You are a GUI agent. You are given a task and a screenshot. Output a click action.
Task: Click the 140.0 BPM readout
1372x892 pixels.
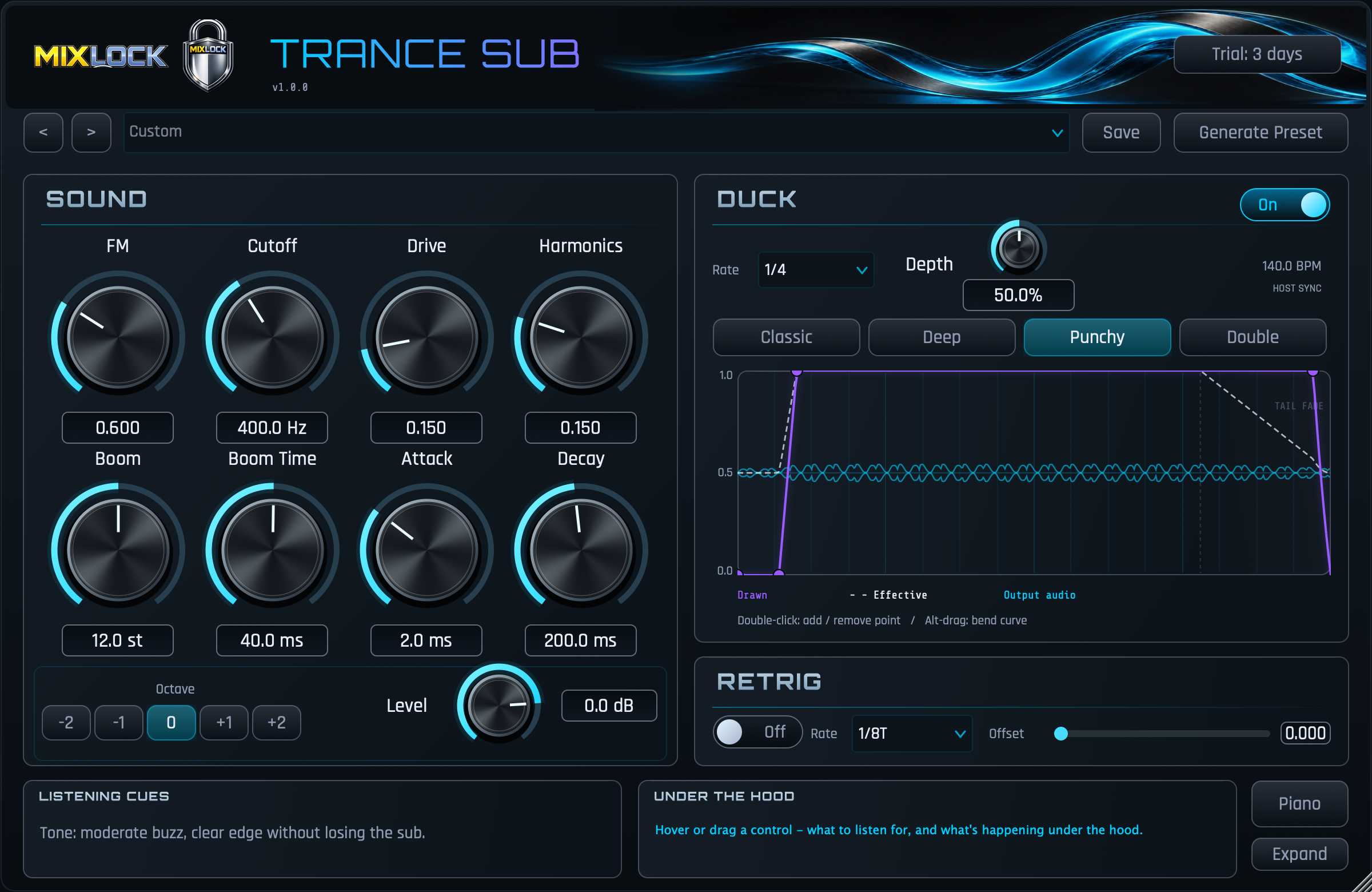1291,266
